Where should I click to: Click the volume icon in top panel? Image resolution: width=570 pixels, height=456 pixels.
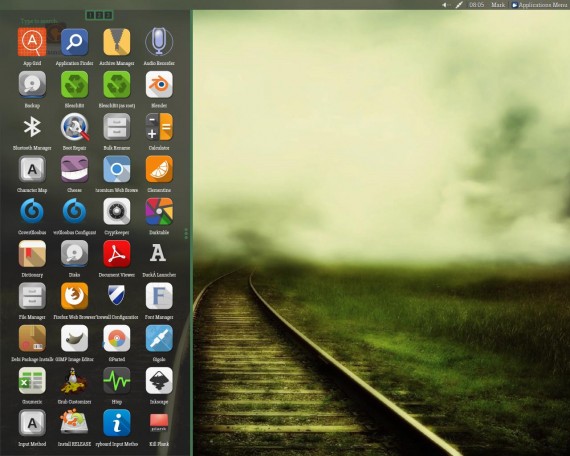point(446,5)
